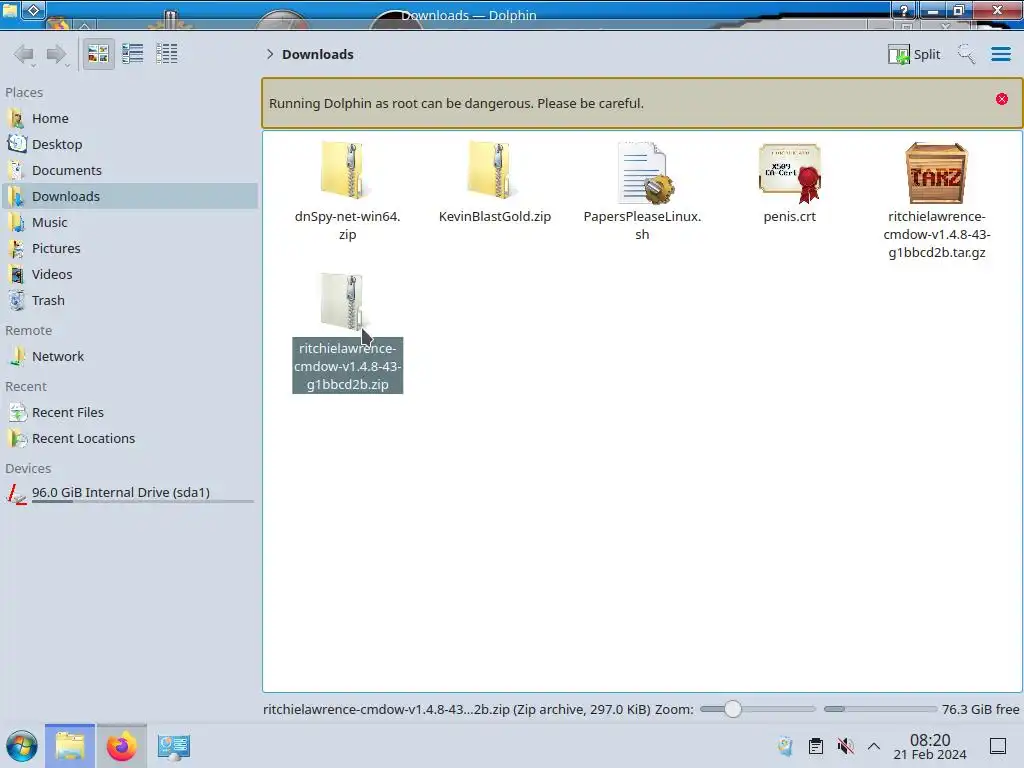Select the cmdow tar.gz archive icon

point(936,173)
